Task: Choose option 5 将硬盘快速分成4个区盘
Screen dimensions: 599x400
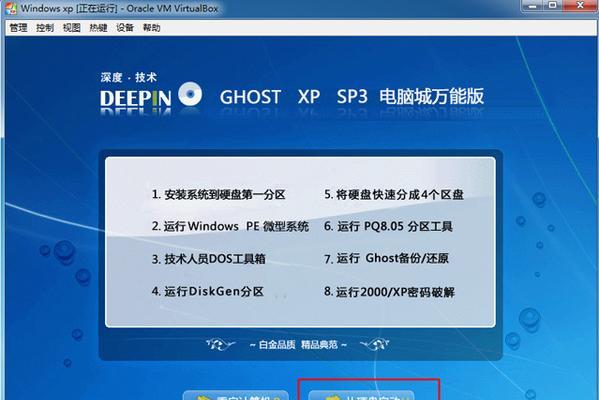Action: click(x=394, y=194)
